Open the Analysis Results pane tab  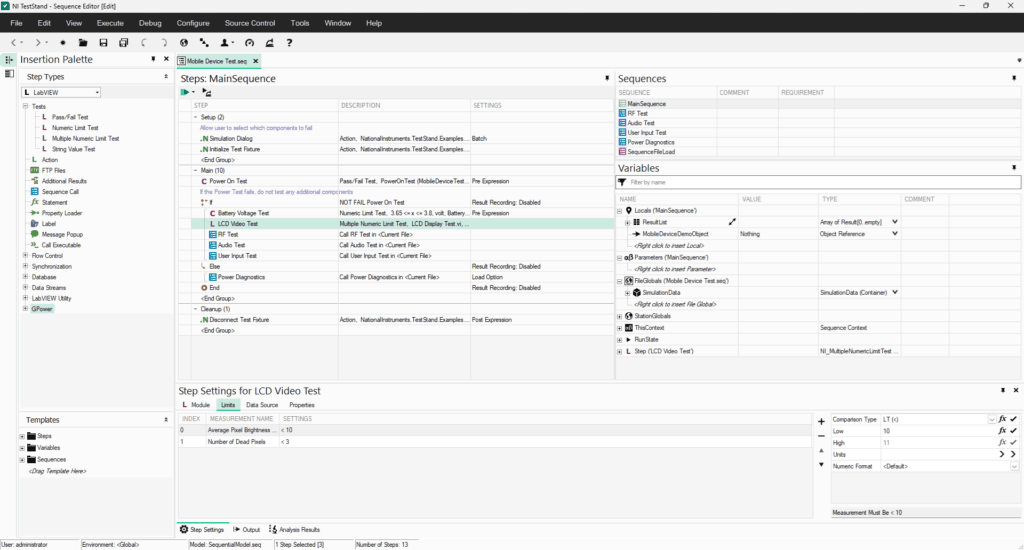point(296,529)
